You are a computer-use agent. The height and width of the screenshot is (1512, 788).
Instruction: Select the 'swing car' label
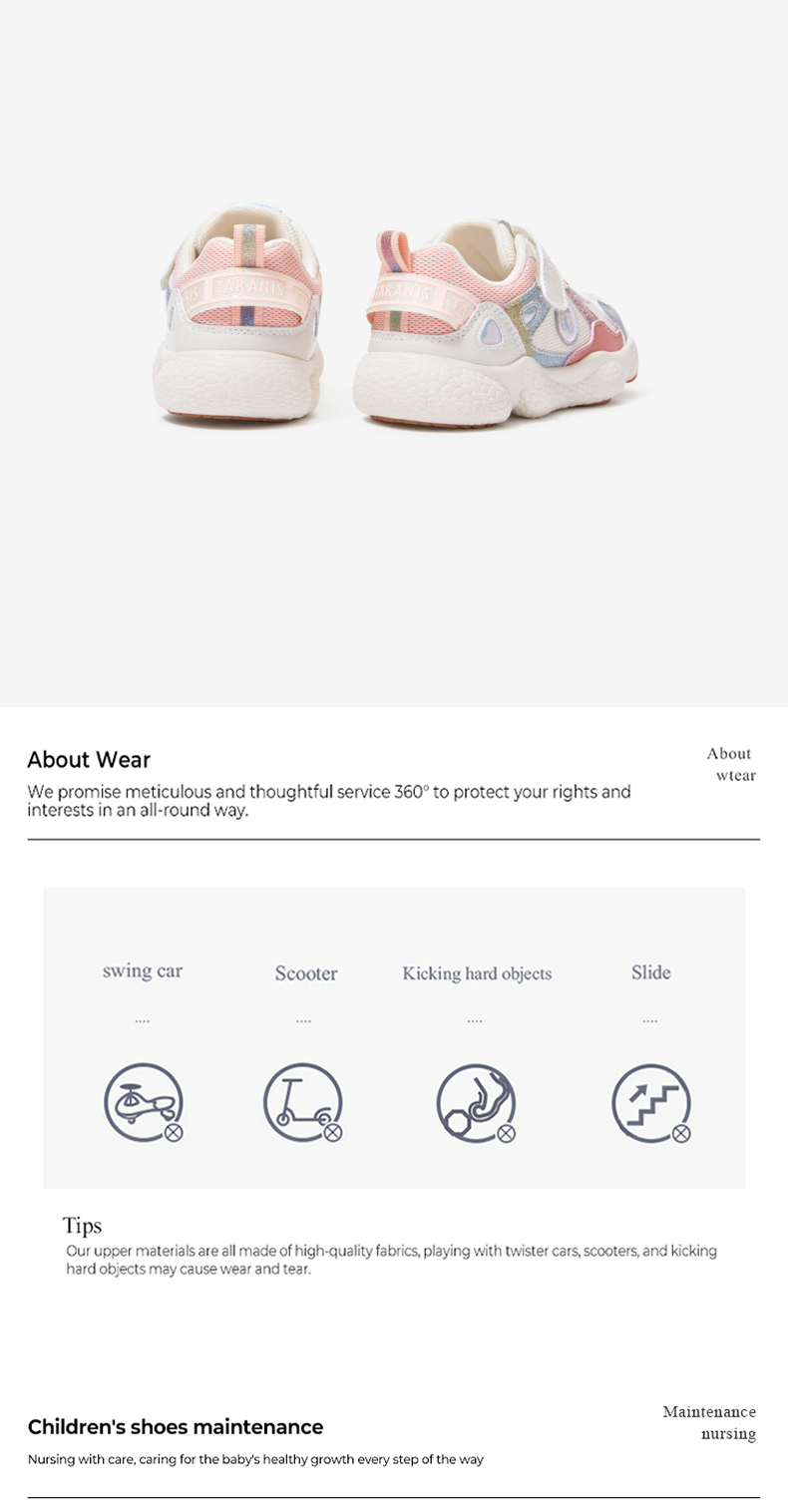click(x=143, y=971)
